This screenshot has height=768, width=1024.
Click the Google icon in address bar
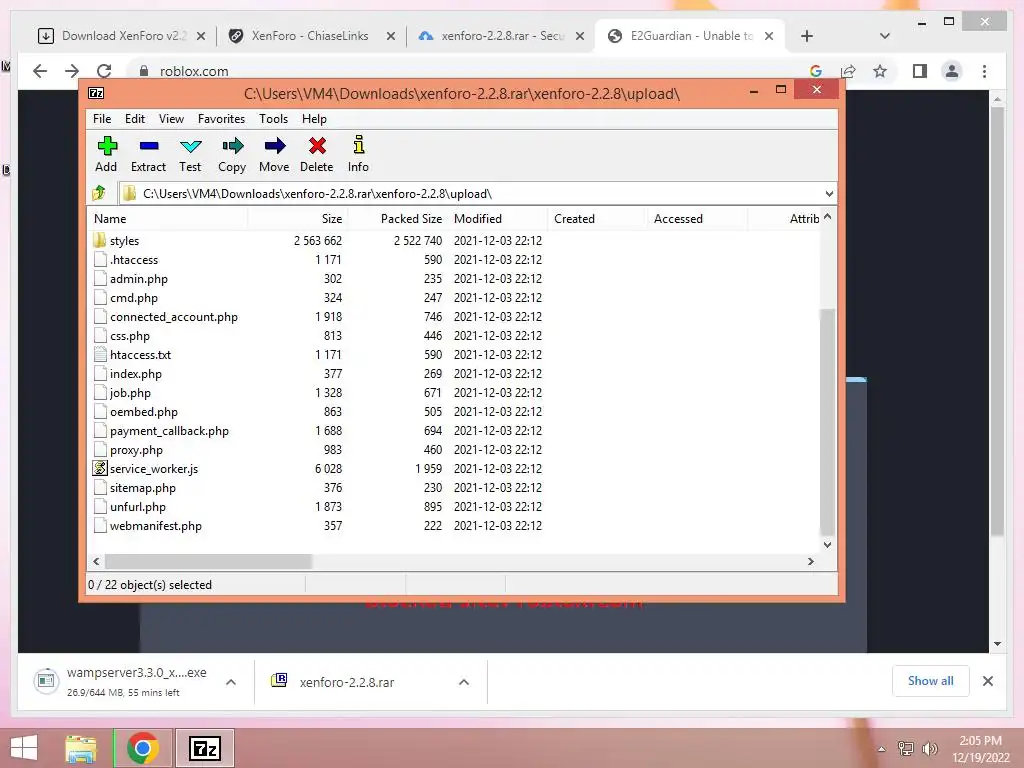click(816, 71)
